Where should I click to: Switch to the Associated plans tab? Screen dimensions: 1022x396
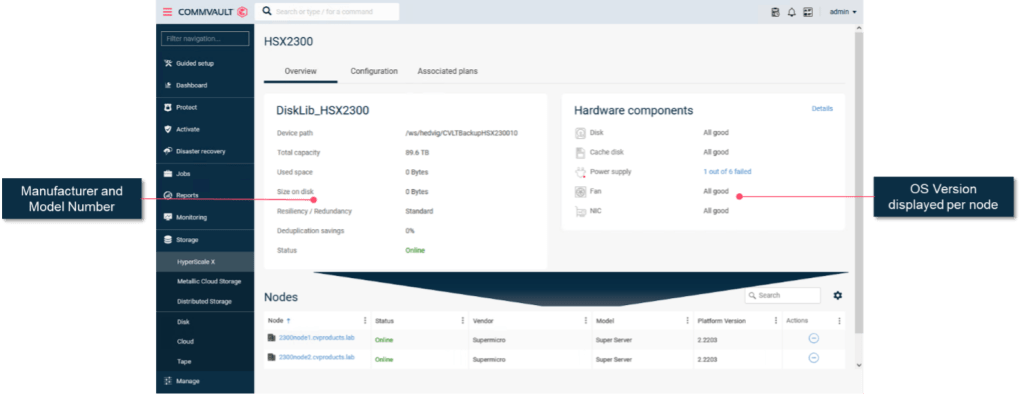448,71
